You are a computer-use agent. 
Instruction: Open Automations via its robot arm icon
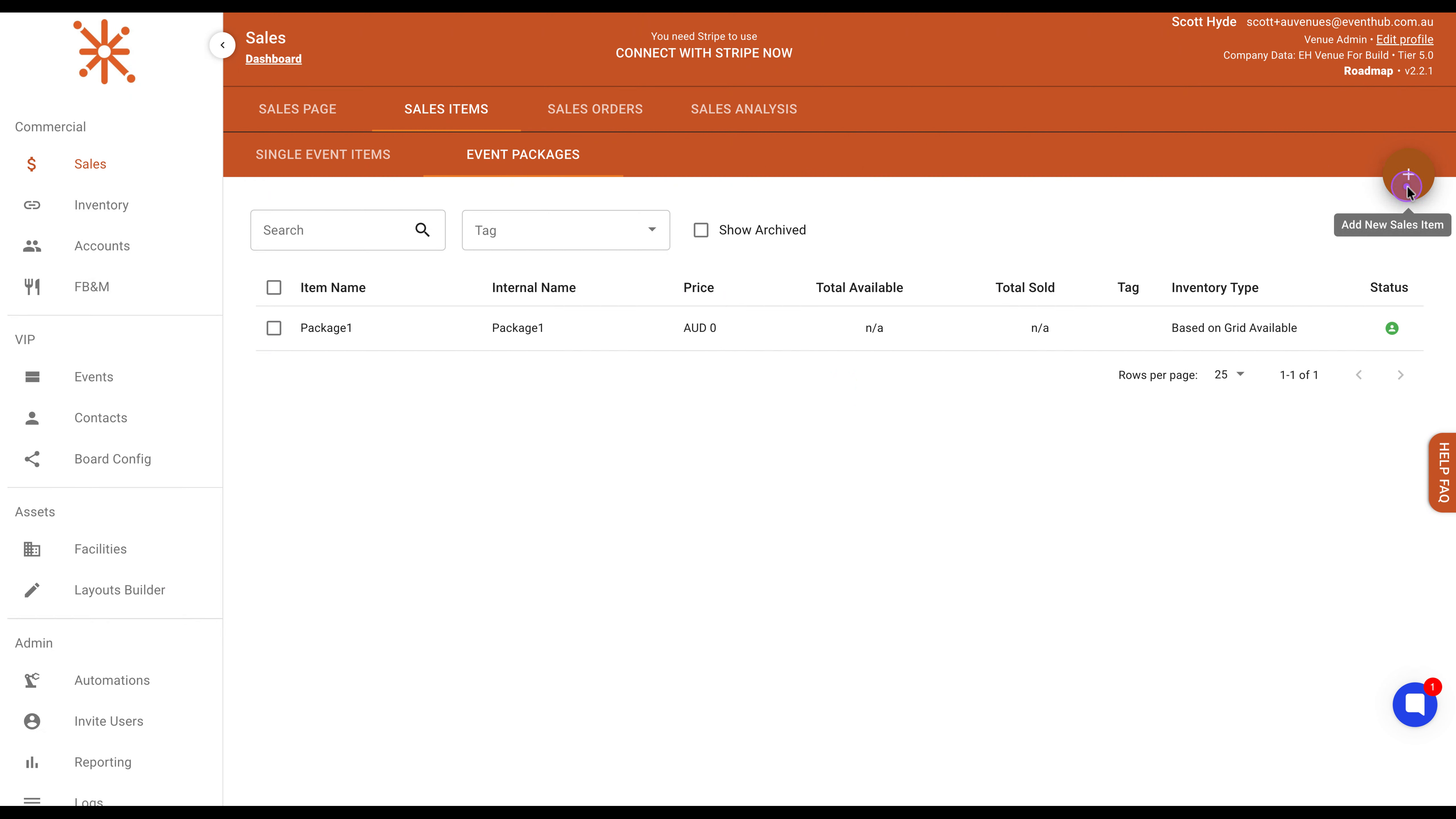click(32, 680)
